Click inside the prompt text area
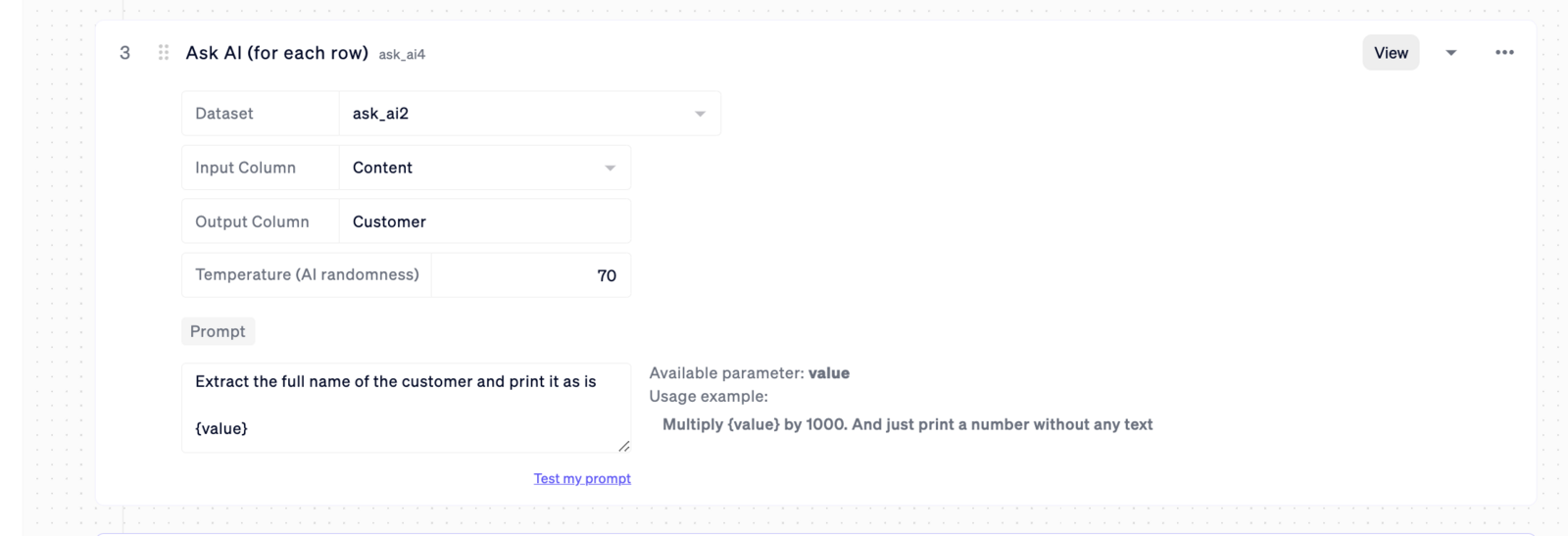Image resolution: width=1568 pixels, height=536 pixels. (x=406, y=407)
